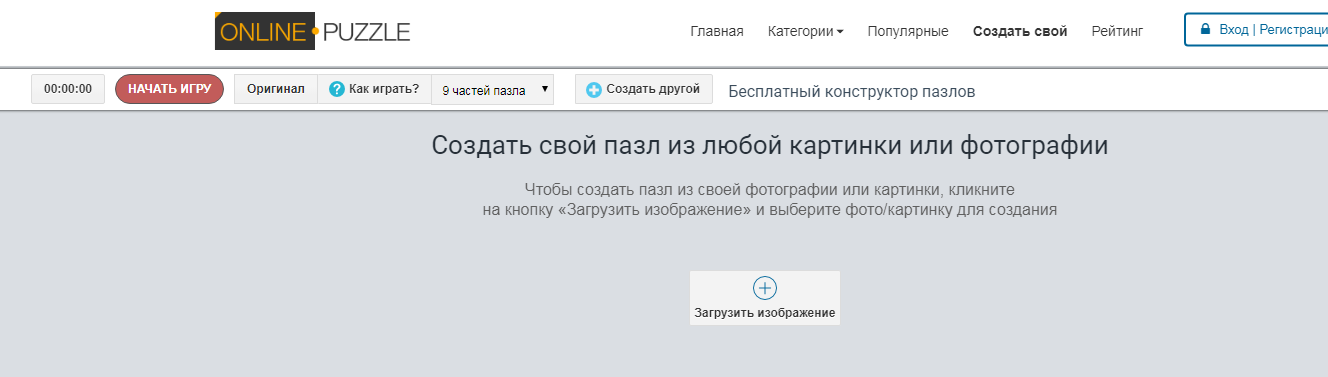Click the 00:00:00 timer display
The height and width of the screenshot is (377, 1328).
coord(68,89)
